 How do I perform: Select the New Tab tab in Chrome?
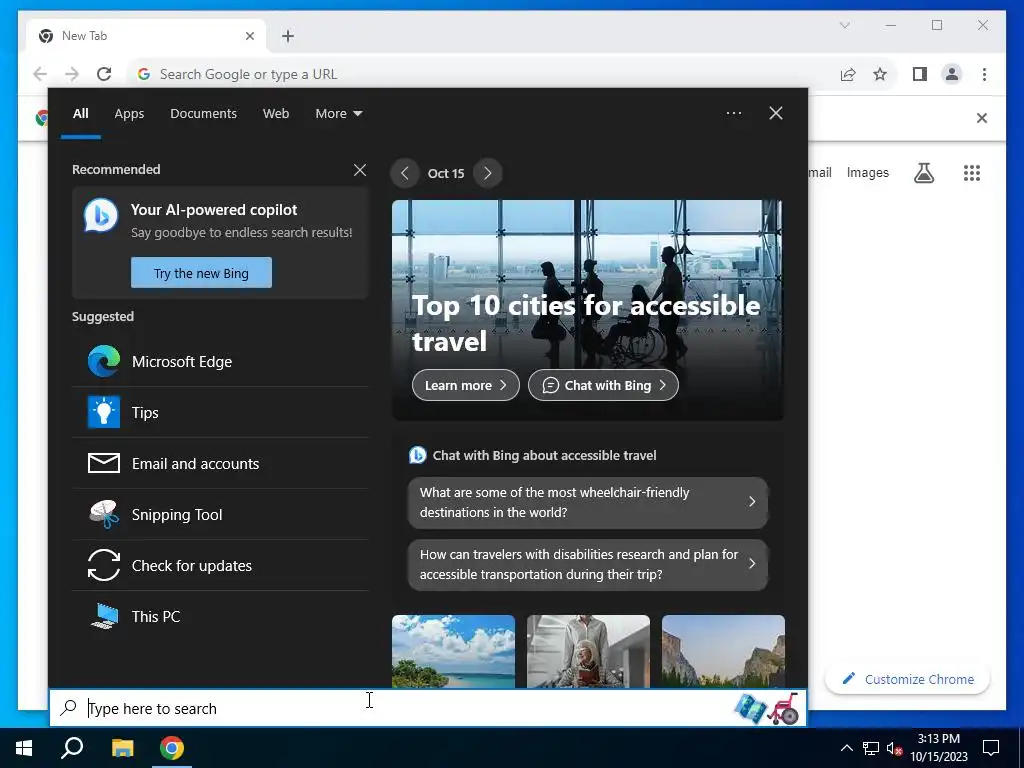[x=146, y=36]
